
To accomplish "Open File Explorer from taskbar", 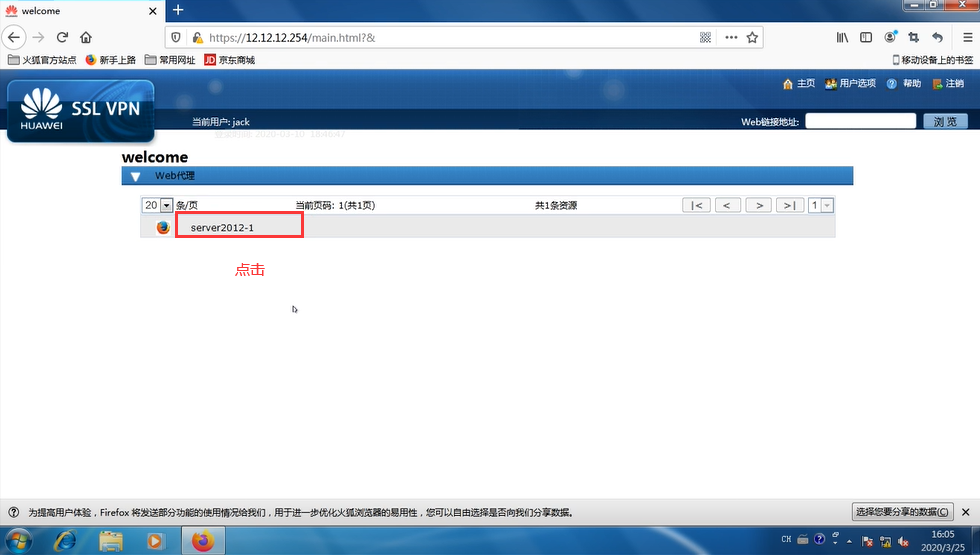I will pos(111,541).
